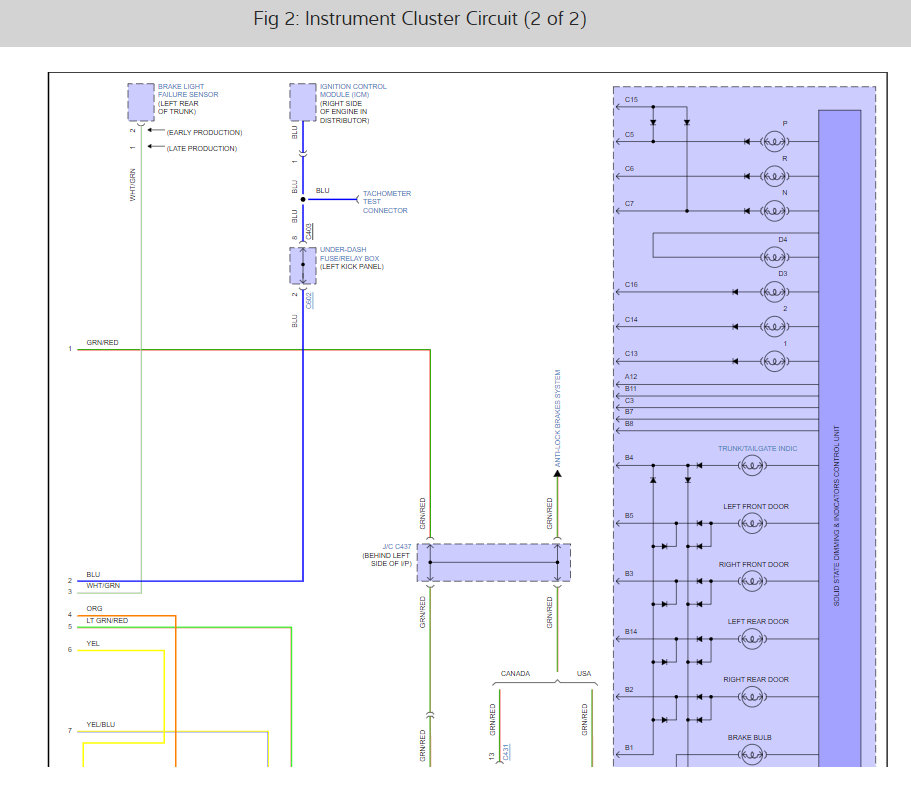Click the TRUNK/TAILGATE INDIC label

(757, 448)
